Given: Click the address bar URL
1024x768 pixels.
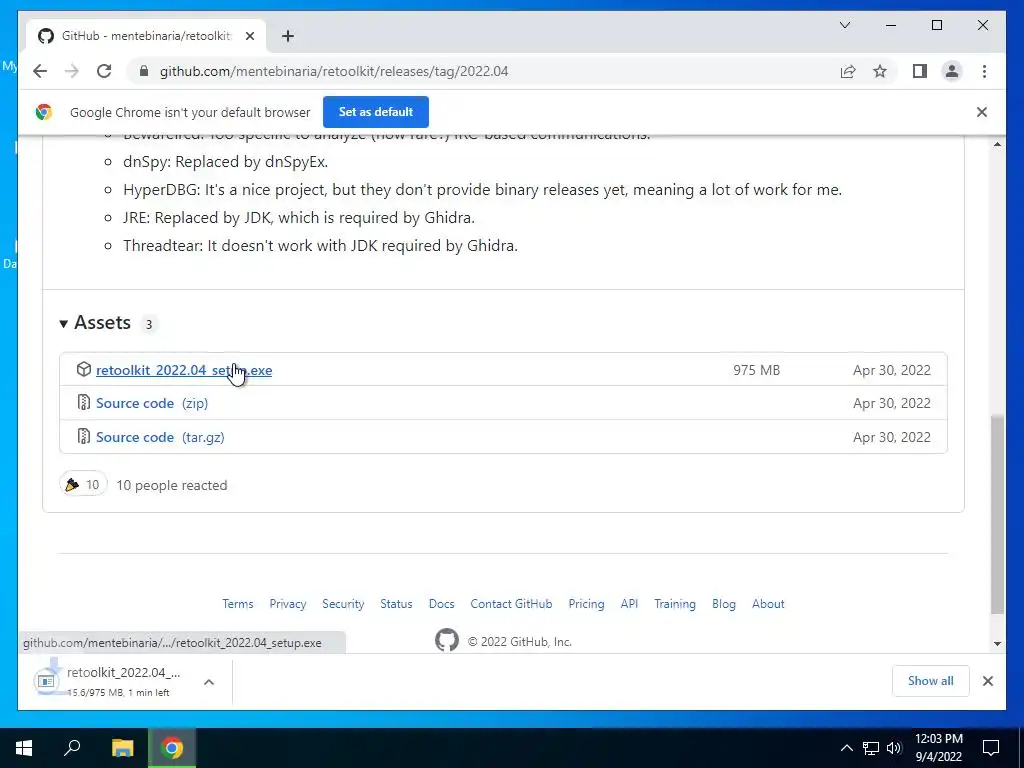Looking at the screenshot, I should coord(334,71).
